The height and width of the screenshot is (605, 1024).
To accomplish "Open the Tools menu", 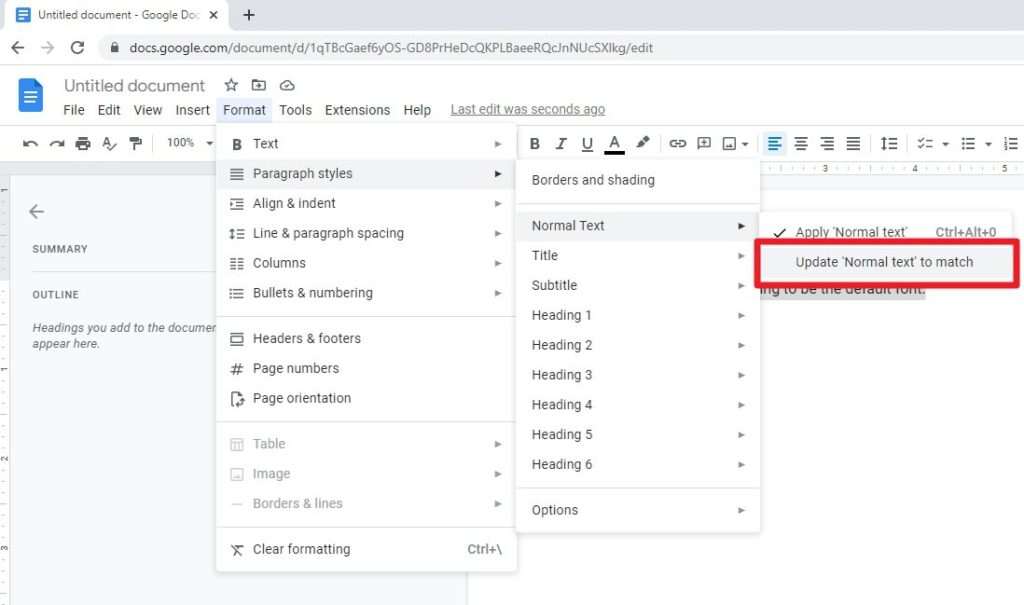I will (x=295, y=110).
